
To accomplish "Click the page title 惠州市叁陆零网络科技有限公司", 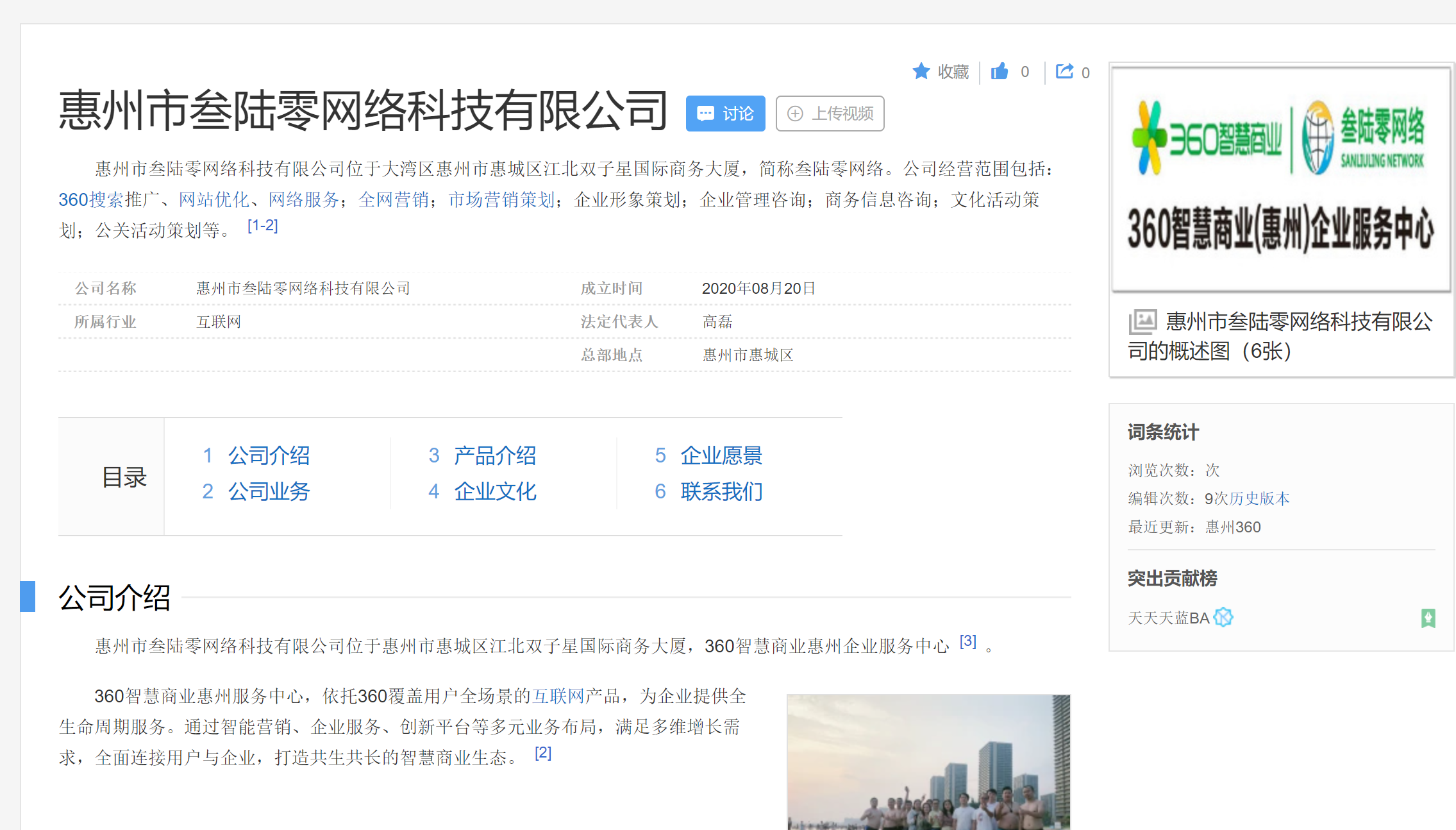I will coord(364,110).
